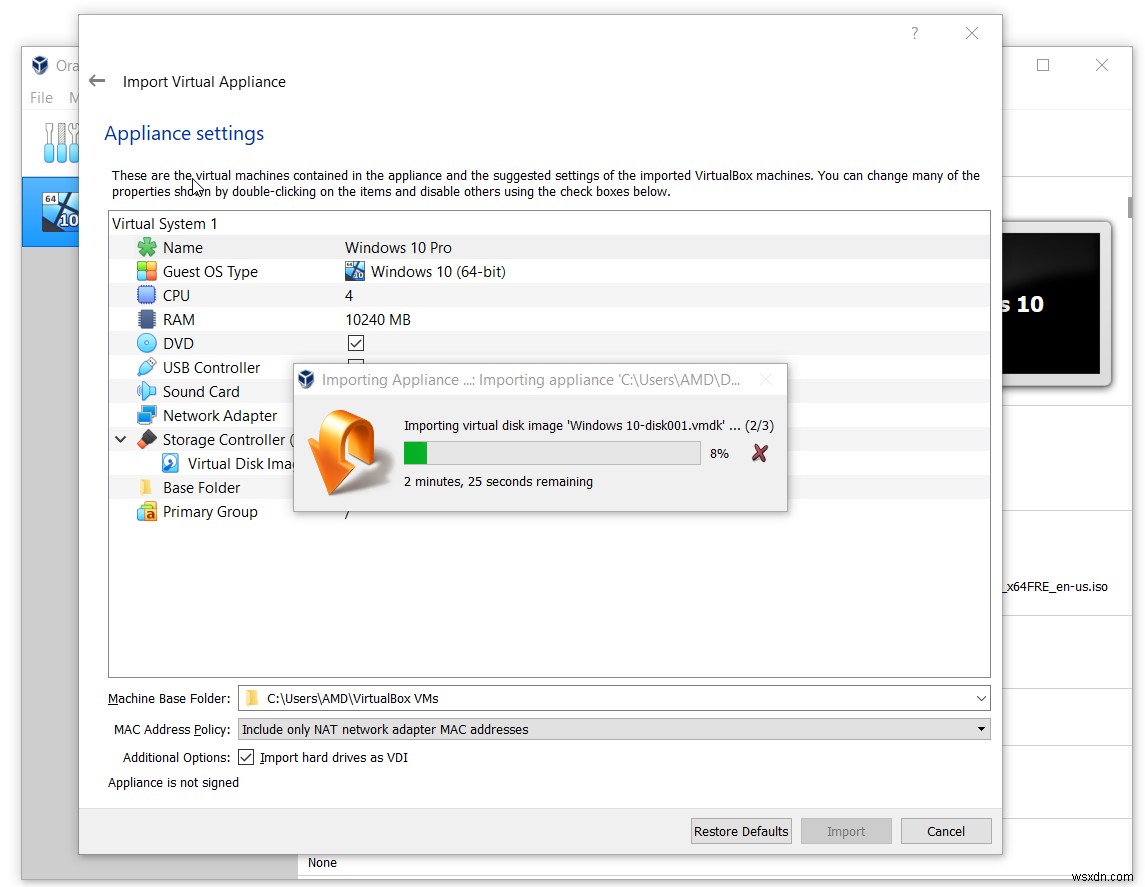
Task: Open the Machine Base Folder dropdown
Action: tap(980, 698)
